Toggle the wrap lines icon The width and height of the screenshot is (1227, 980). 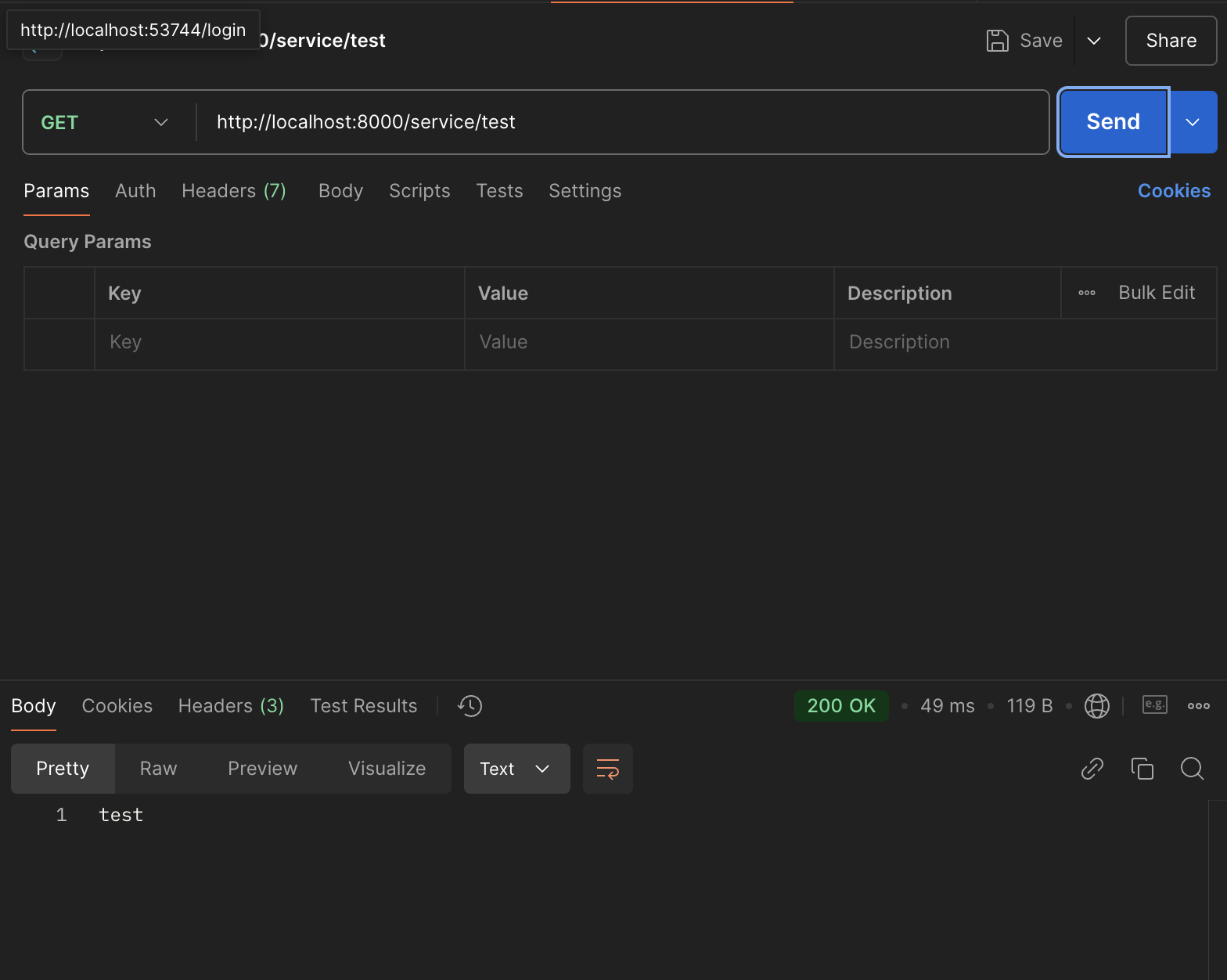click(x=608, y=769)
